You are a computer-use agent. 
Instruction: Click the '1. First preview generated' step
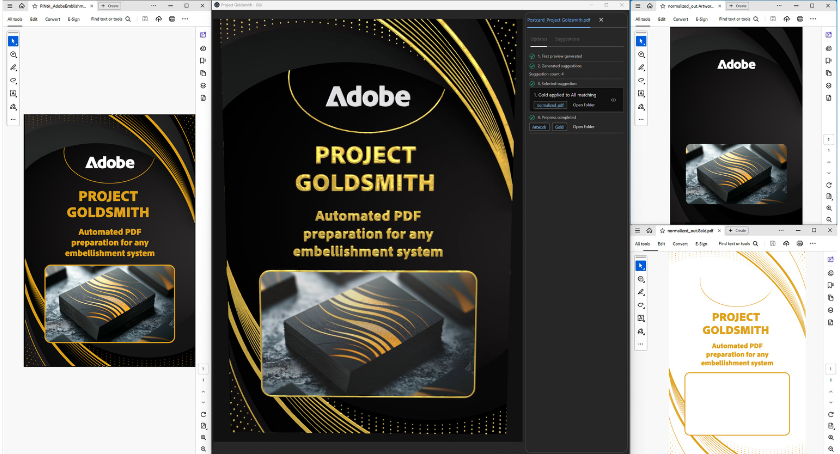tap(559, 56)
